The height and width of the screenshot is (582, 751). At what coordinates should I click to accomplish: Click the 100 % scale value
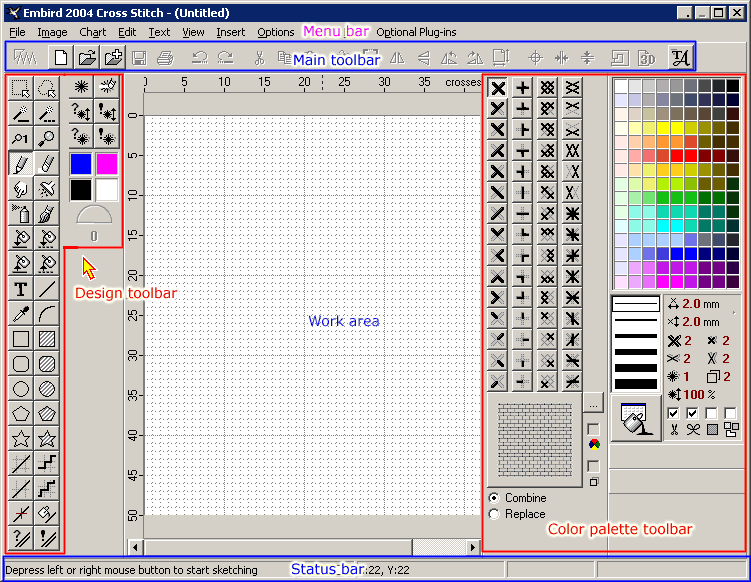(x=699, y=395)
